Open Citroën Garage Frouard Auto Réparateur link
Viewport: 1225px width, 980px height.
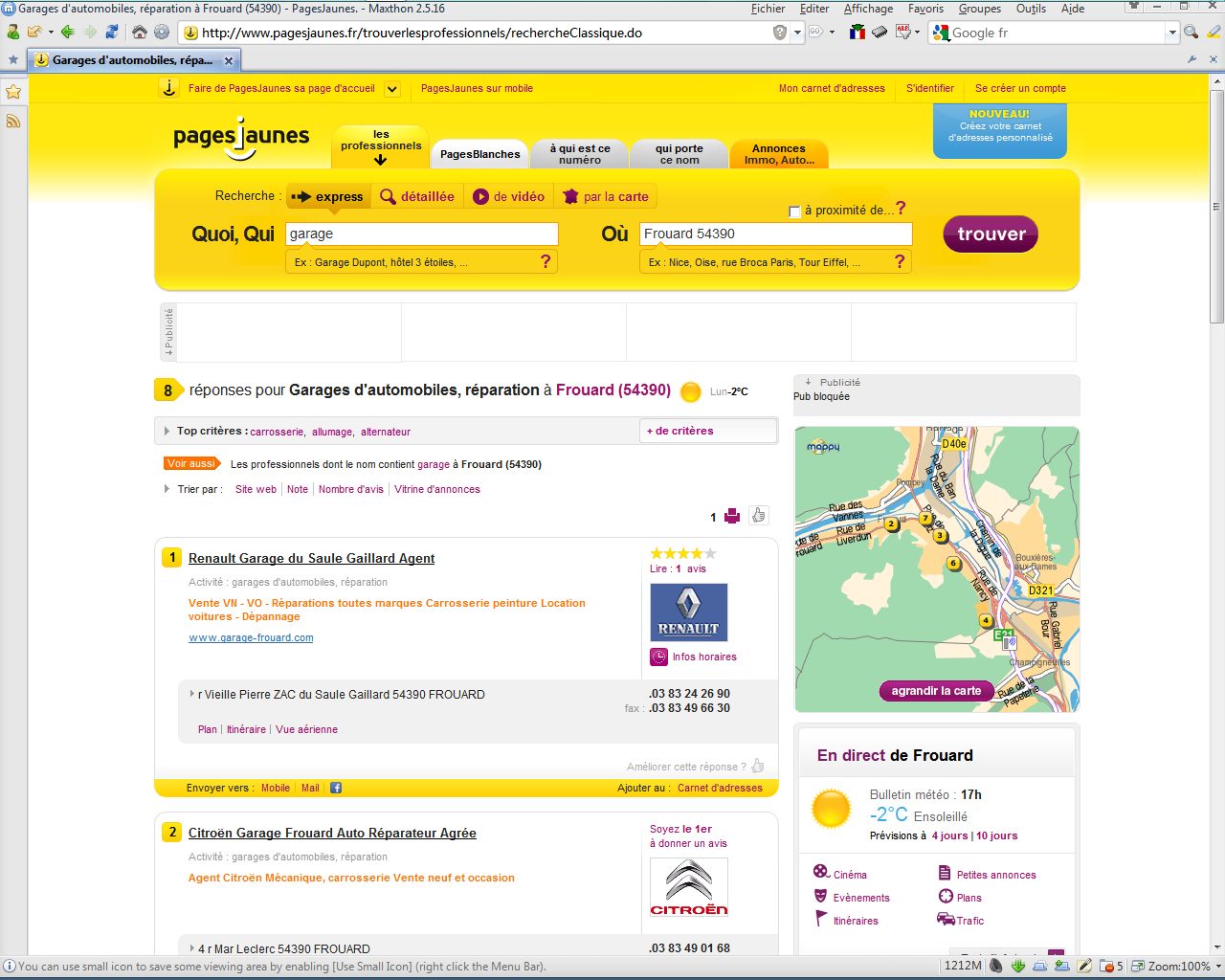click(332, 833)
